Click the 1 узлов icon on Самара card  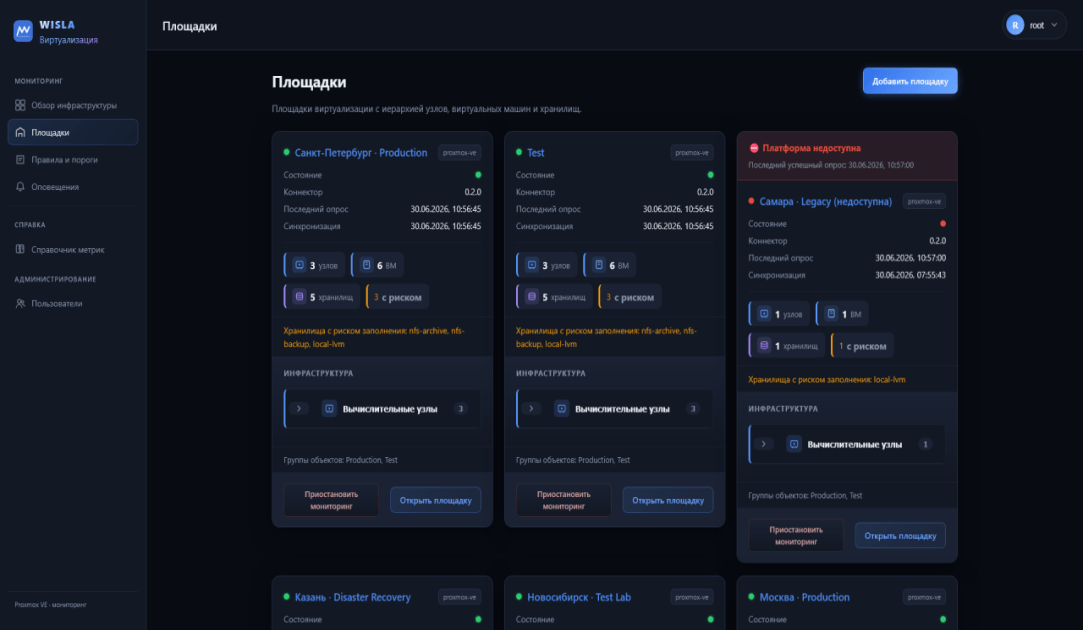point(764,314)
